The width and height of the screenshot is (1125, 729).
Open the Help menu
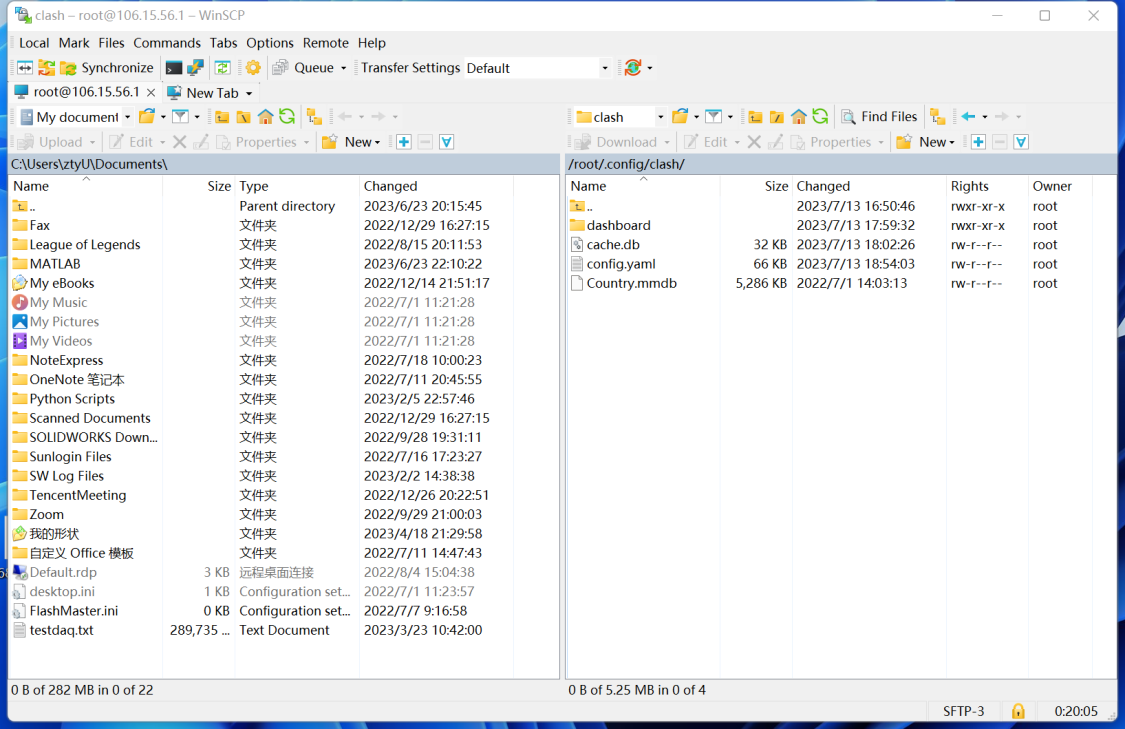point(372,43)
